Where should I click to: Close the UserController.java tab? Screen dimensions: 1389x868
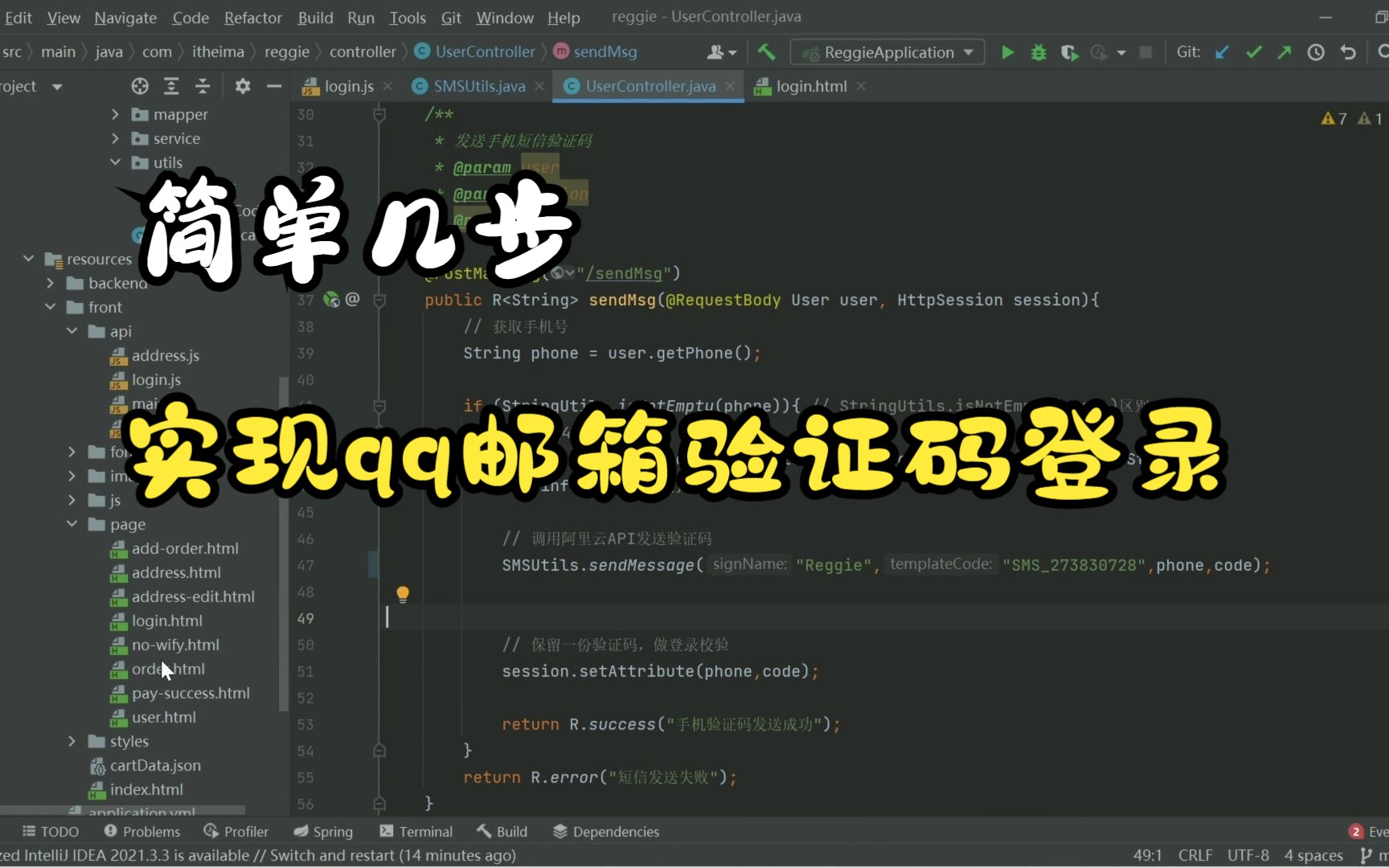pos(730,86)
